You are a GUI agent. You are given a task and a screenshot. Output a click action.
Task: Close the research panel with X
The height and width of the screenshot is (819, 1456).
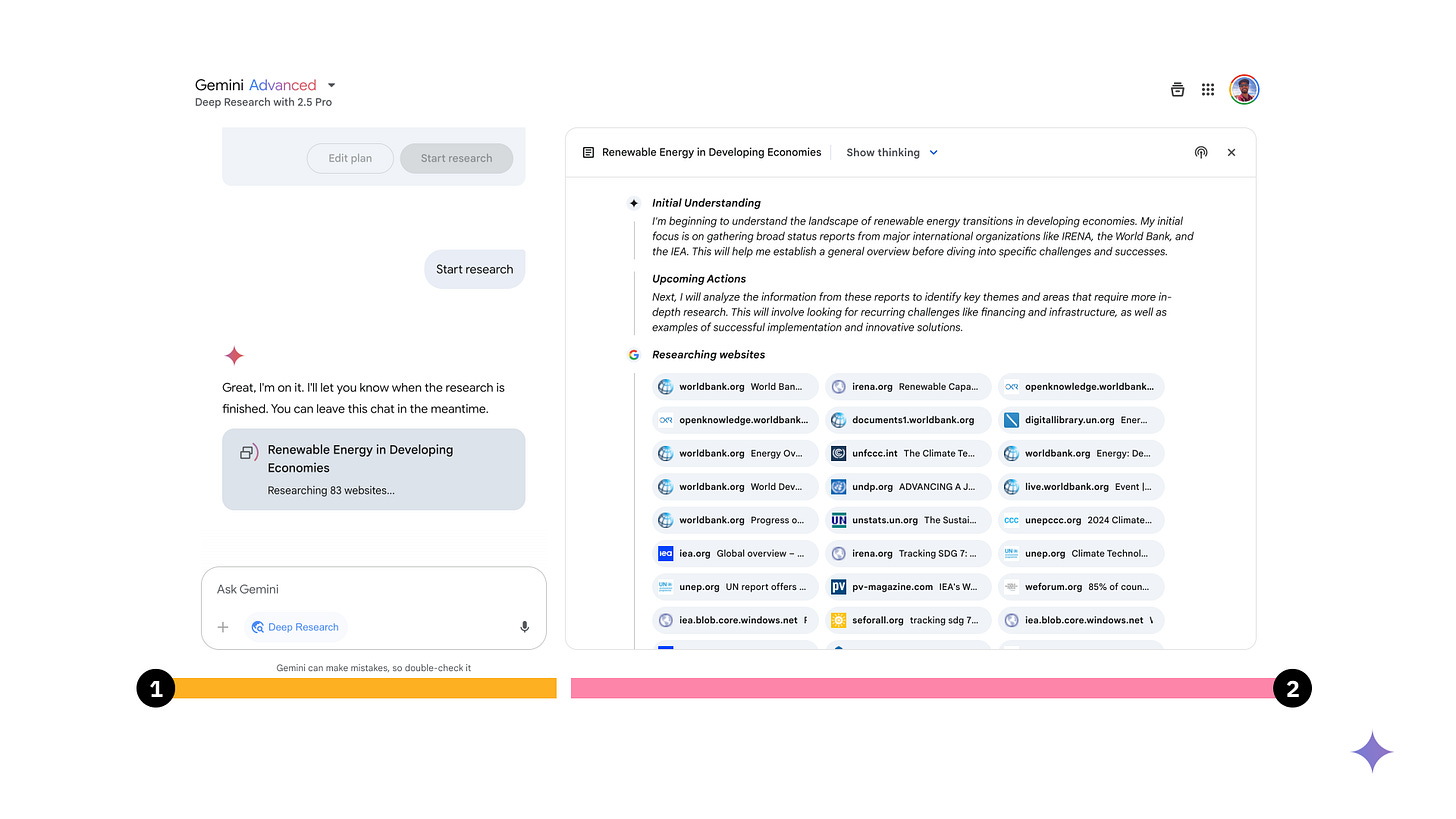tap(1231, 153)
